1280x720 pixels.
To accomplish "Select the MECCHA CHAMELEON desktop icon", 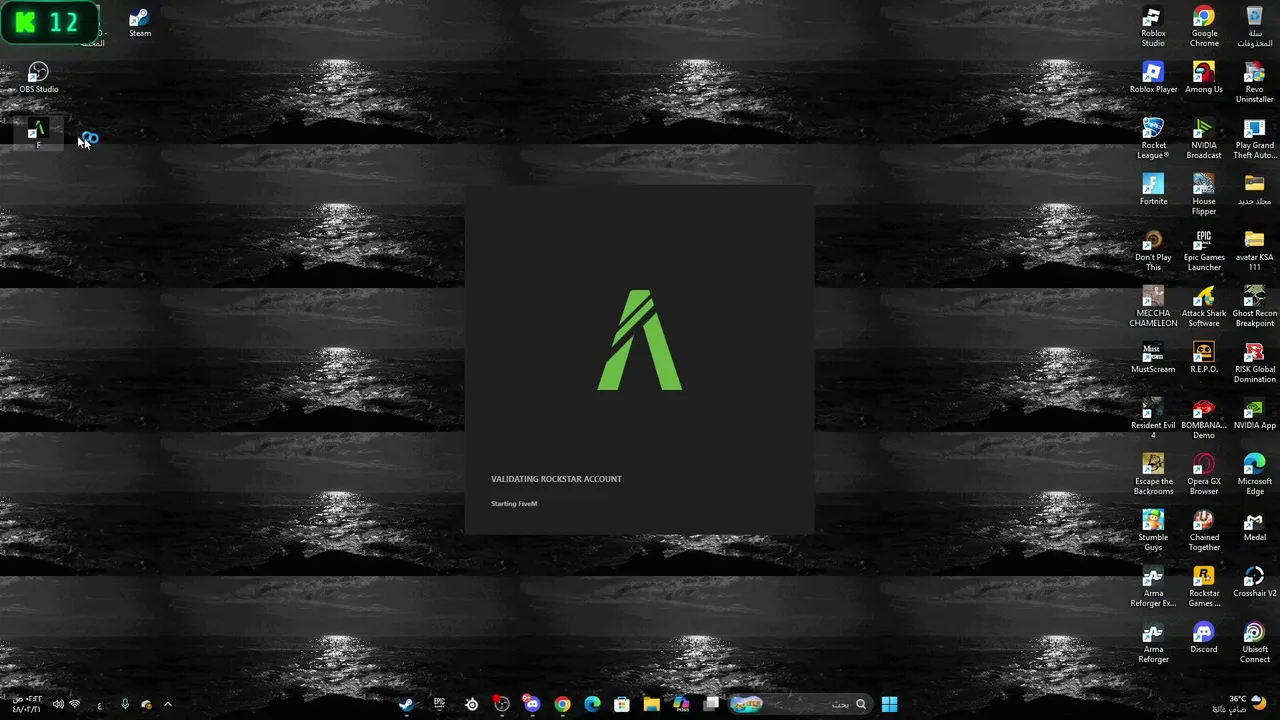I will click(x=1153, y=307).
